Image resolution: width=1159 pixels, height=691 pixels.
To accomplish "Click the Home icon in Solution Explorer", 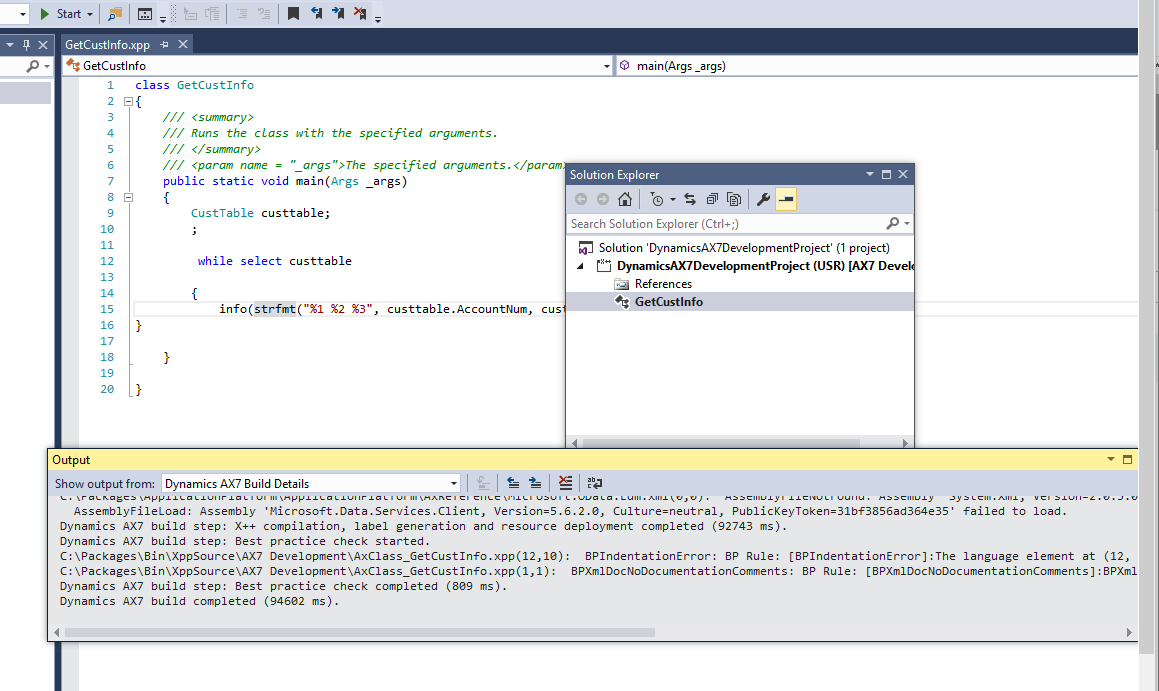I will pyautogui.click(x=624, y=199).
